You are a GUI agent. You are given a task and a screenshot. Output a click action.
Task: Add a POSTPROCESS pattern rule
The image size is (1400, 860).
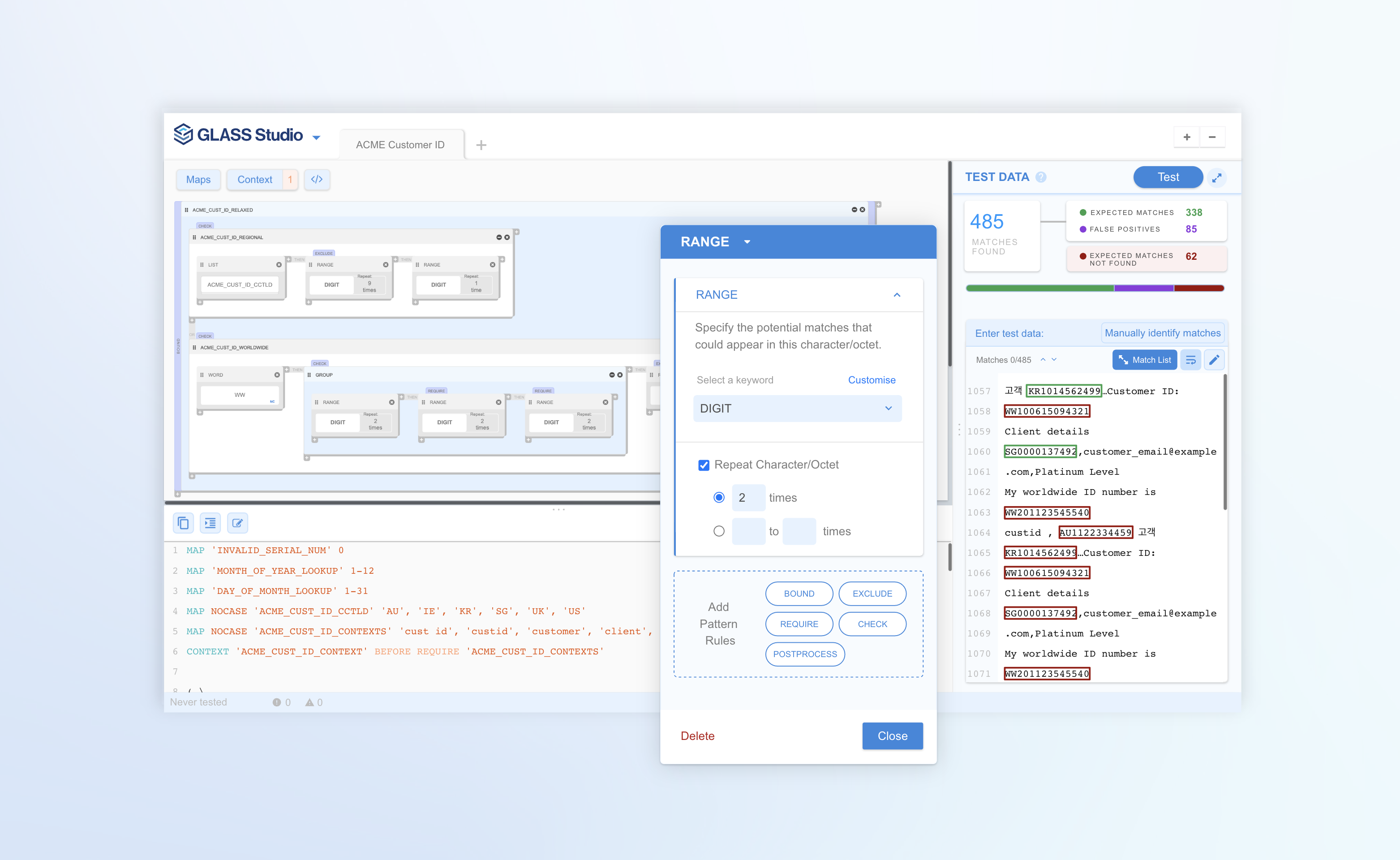(805, 654)
